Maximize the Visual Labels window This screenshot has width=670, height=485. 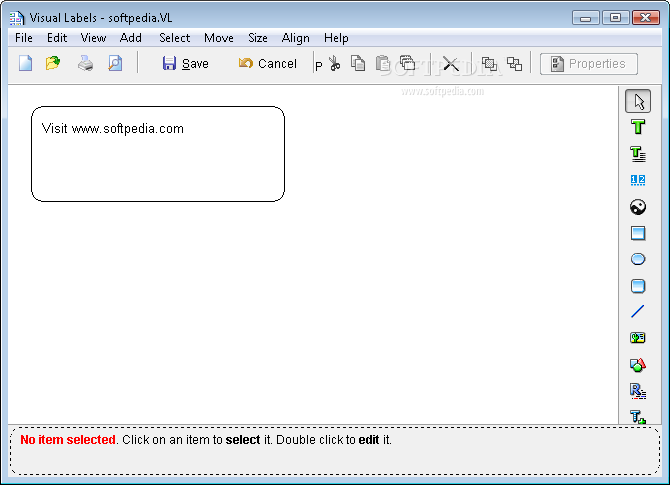[x=615, y=18]
